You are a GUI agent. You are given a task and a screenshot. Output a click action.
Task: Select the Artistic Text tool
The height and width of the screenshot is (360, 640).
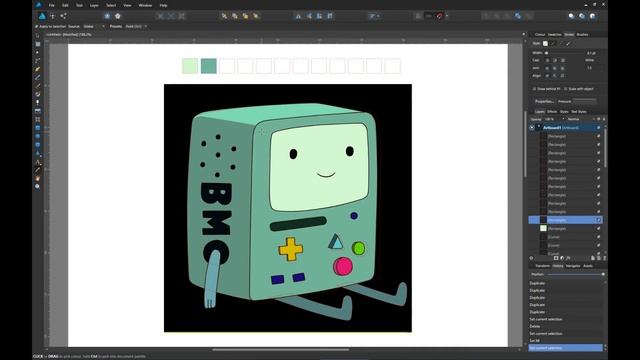[38, 162]
